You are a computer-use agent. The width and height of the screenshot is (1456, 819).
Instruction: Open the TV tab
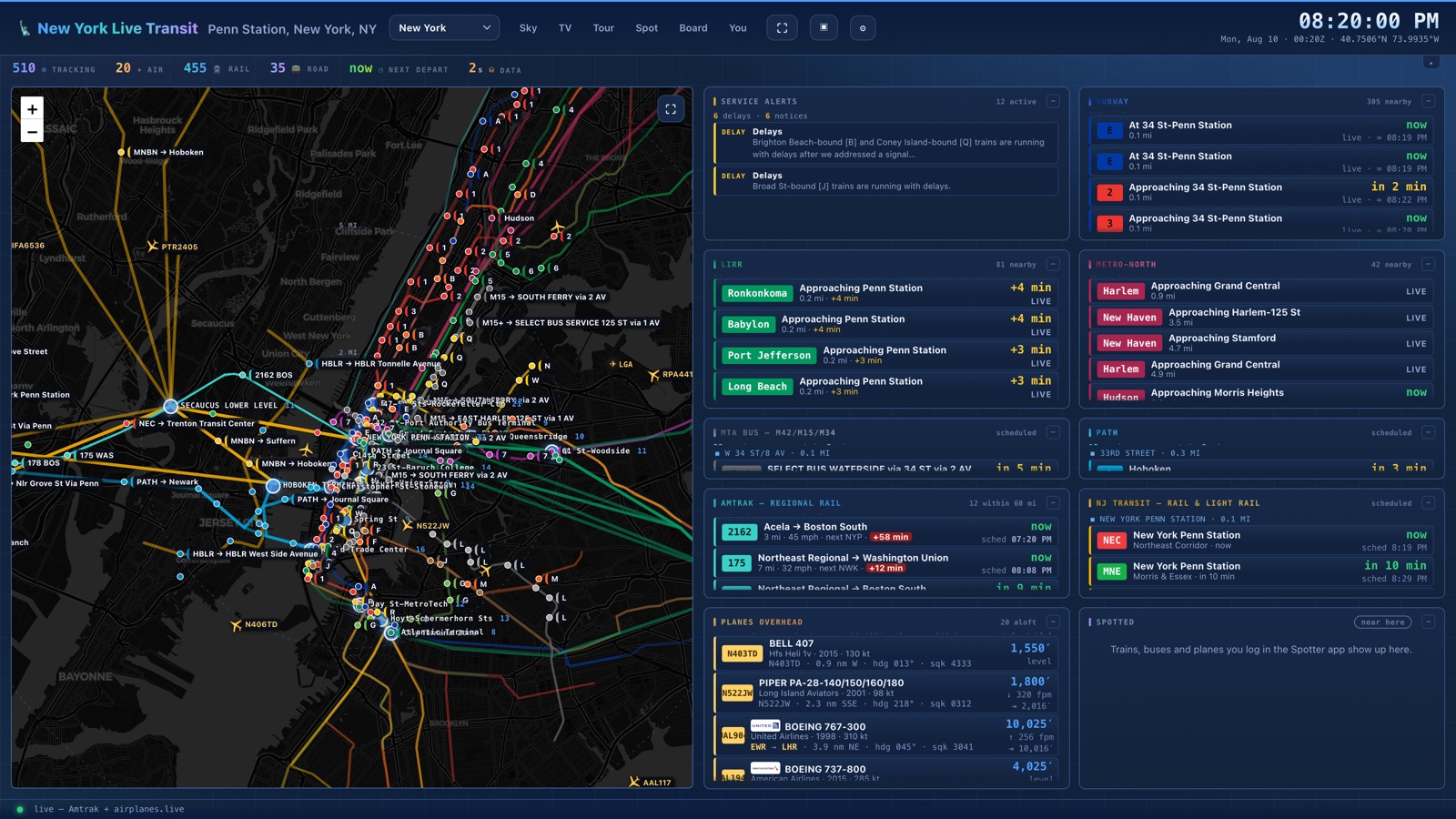(565, 28)
